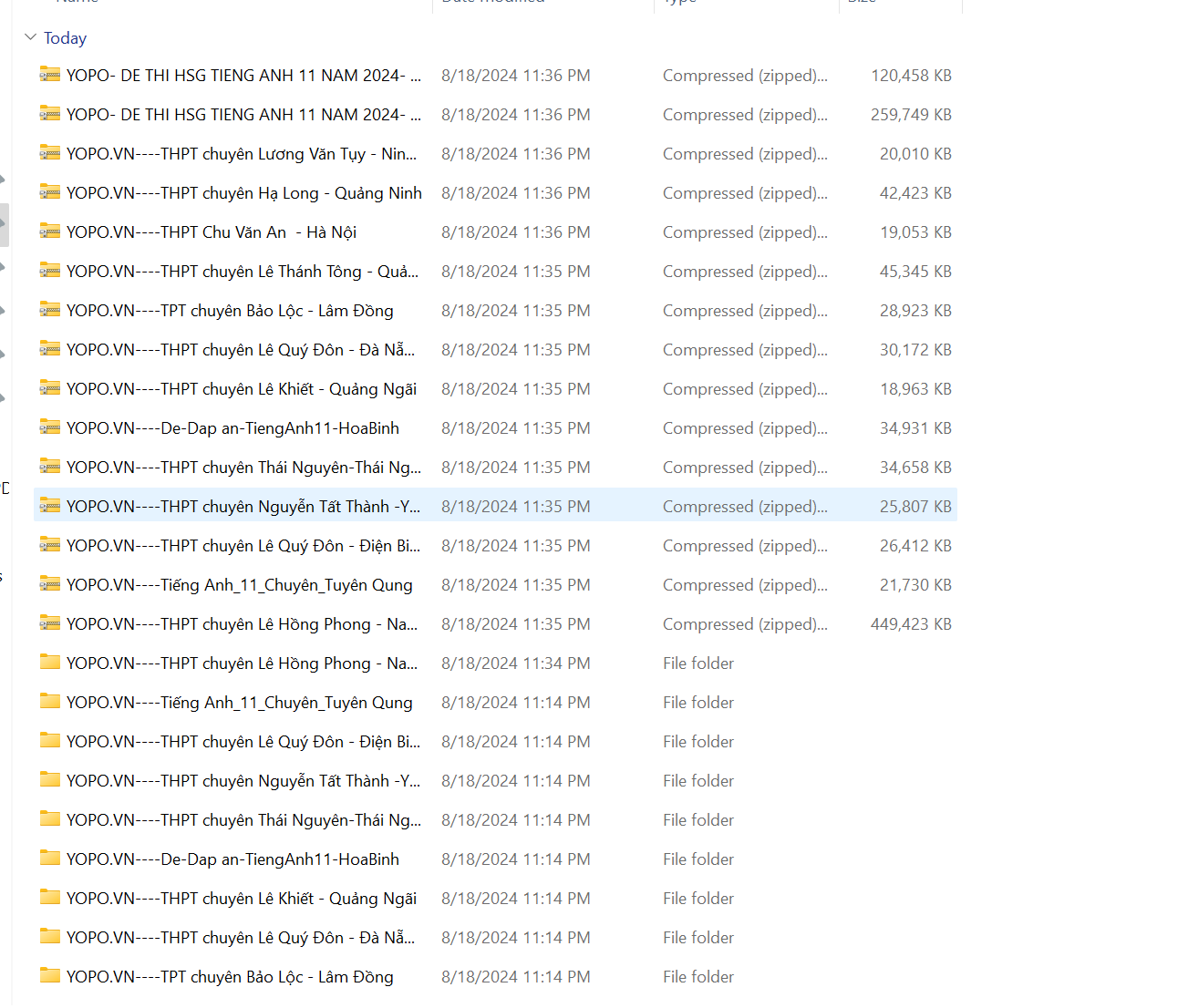Click folder icon for Lê Quý Đôn - Đà Nẵng folder

click(50, 937)
